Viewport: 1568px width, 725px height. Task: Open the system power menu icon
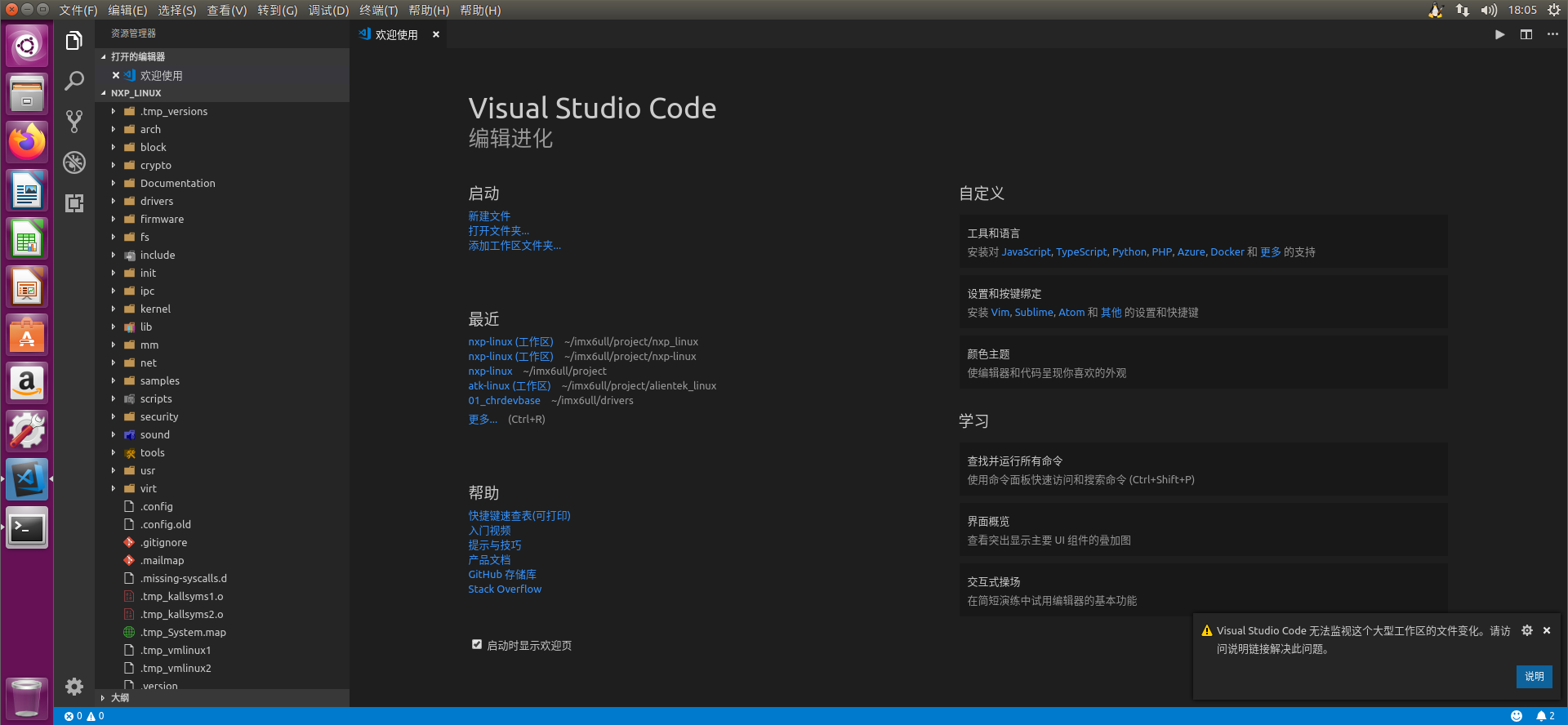(x=1554, y=10)
